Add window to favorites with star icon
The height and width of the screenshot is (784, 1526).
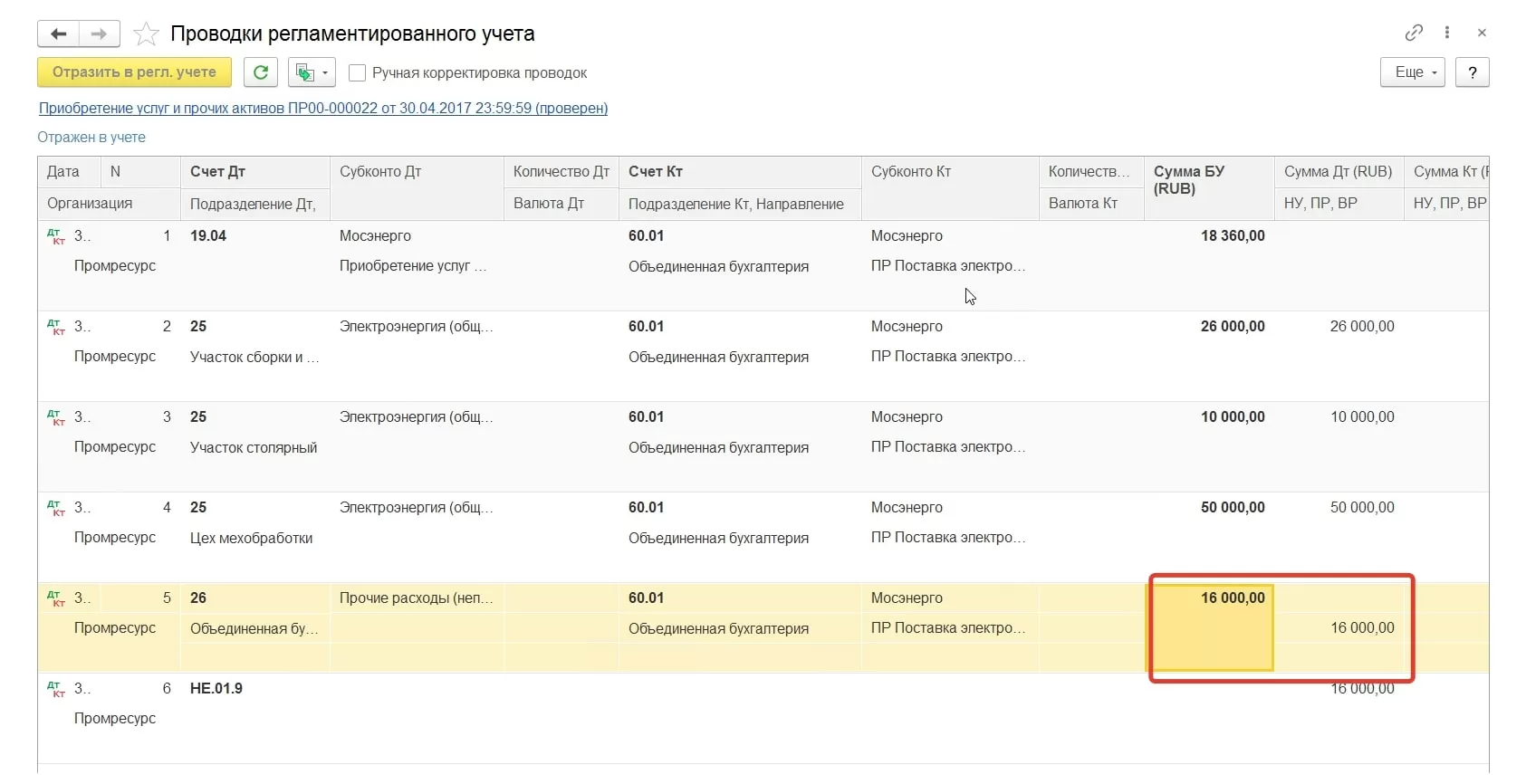tap(146, 34)
